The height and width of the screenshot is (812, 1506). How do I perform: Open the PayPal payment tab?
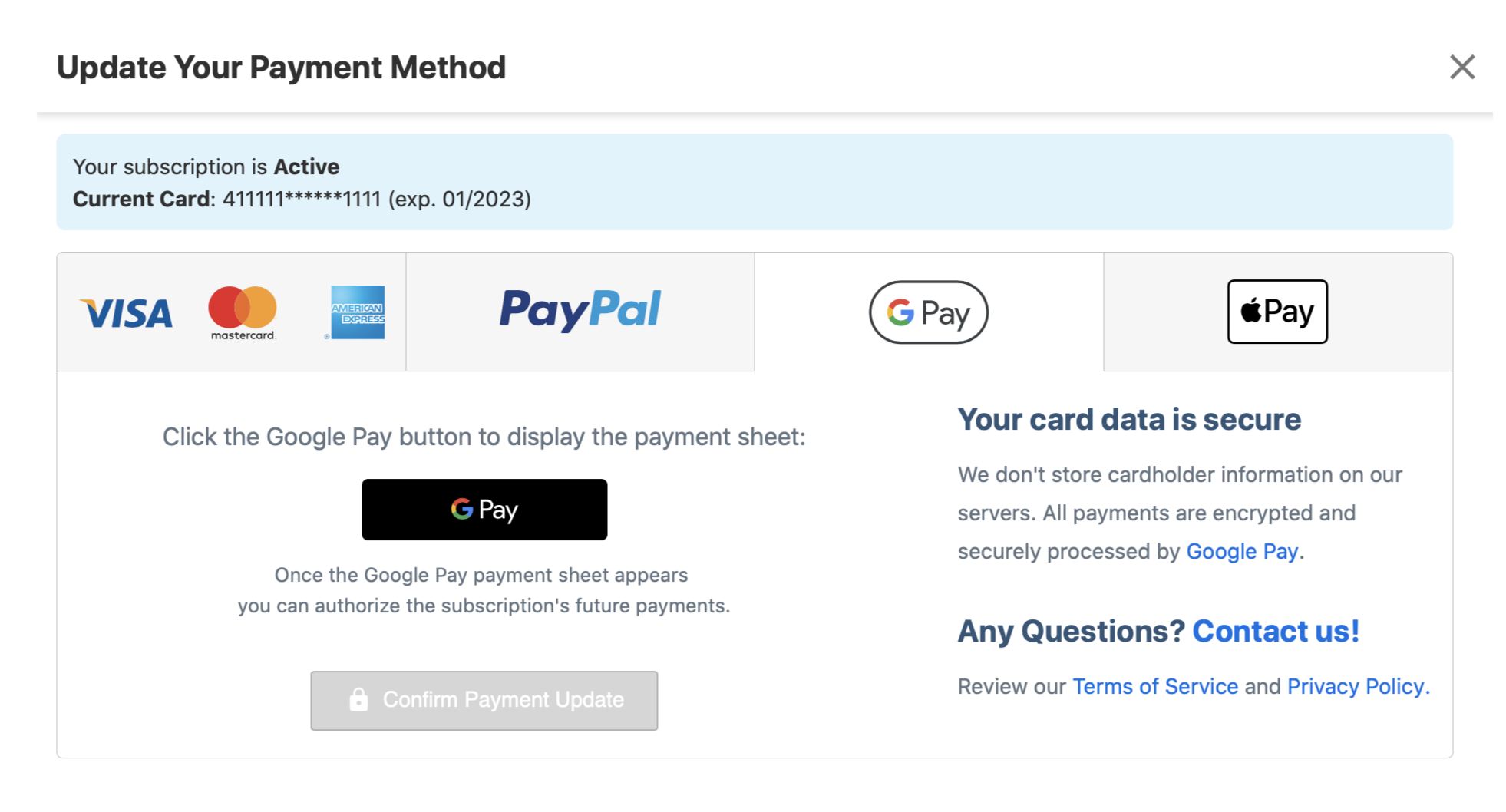581,312
